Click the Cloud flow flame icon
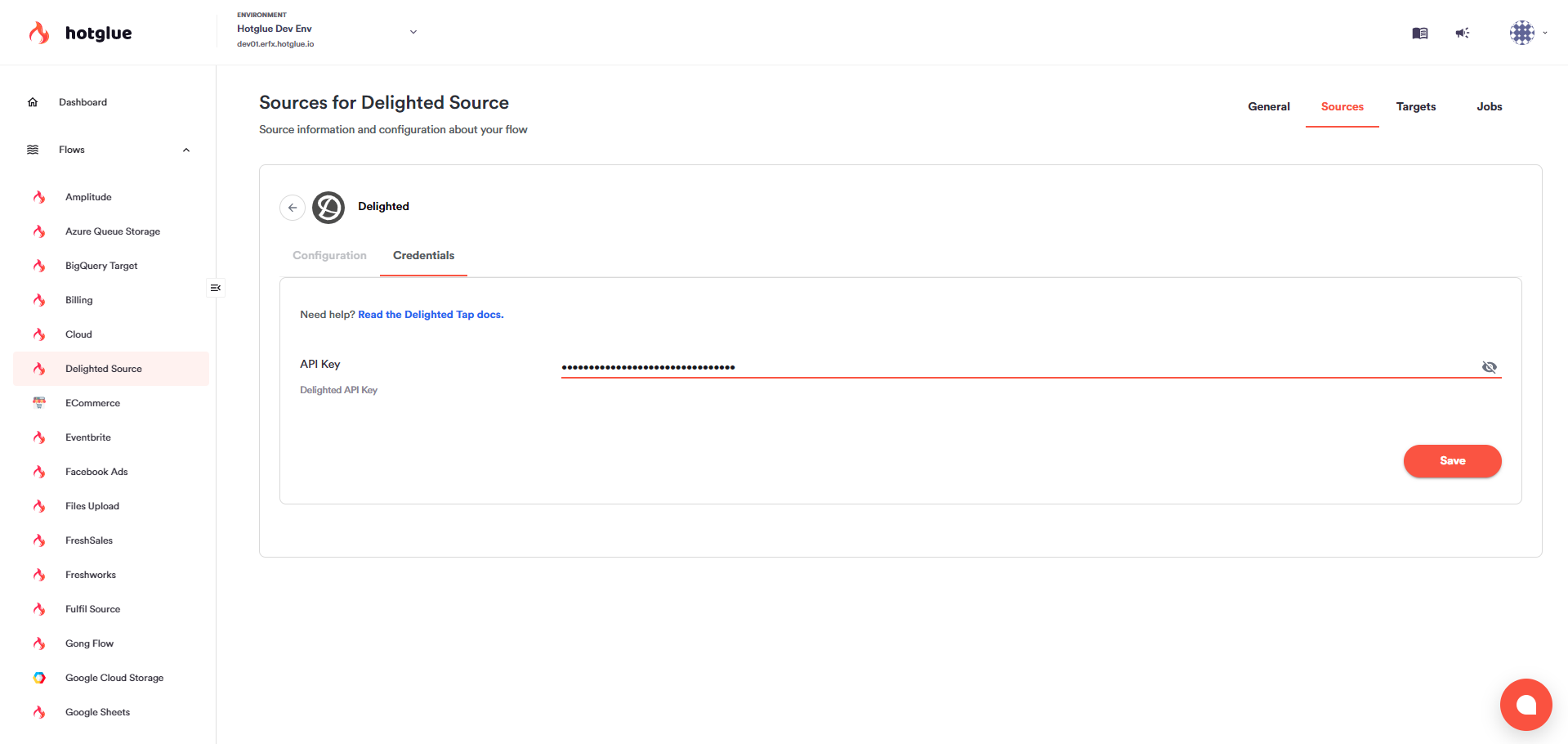The image size is (1568, 744). click(39, 334)
